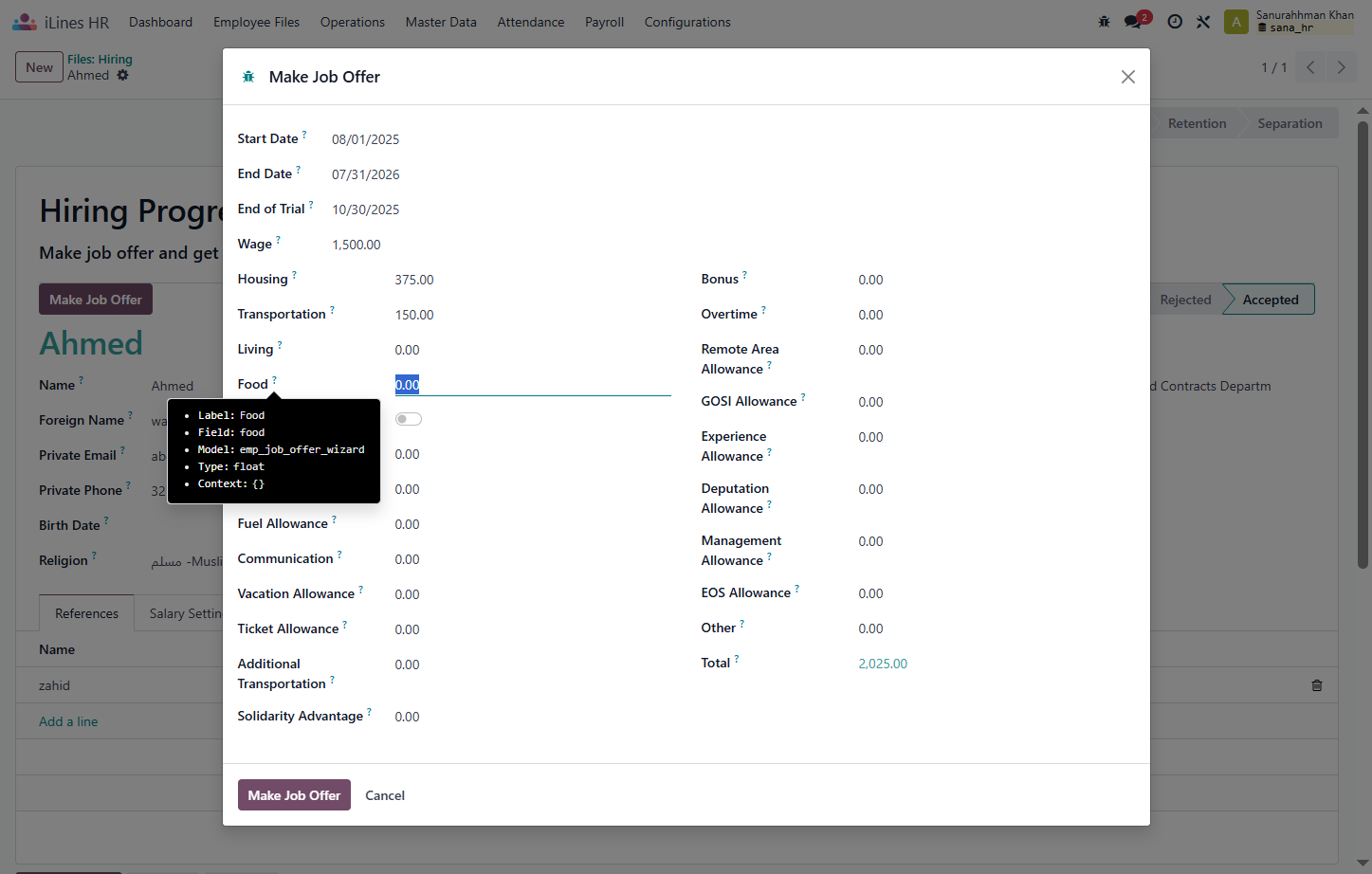1372x874 pixels.
Task: Open the Payroll menu
Action: coord(604,22)
